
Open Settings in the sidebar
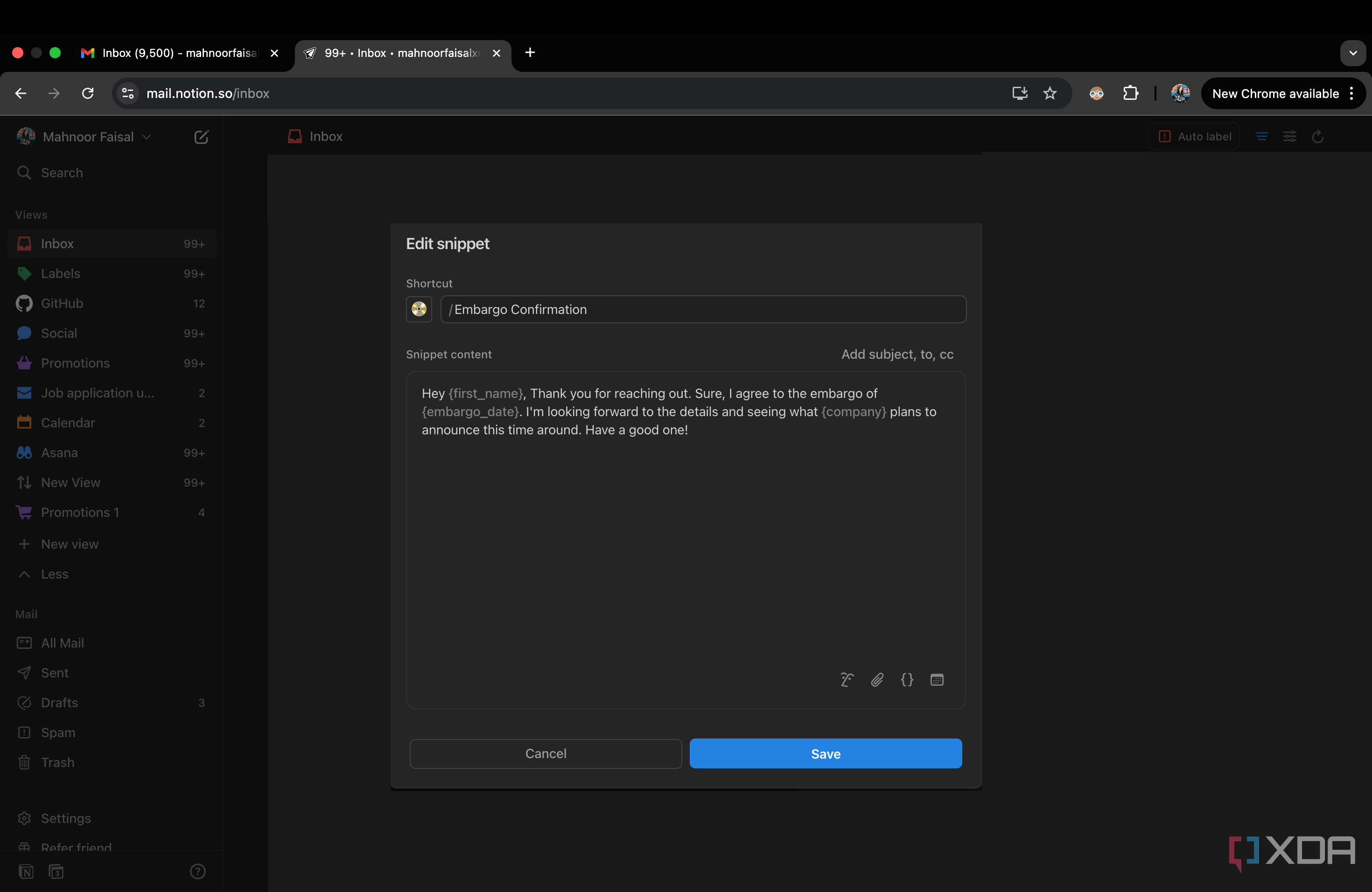click(x=112, y=819)
